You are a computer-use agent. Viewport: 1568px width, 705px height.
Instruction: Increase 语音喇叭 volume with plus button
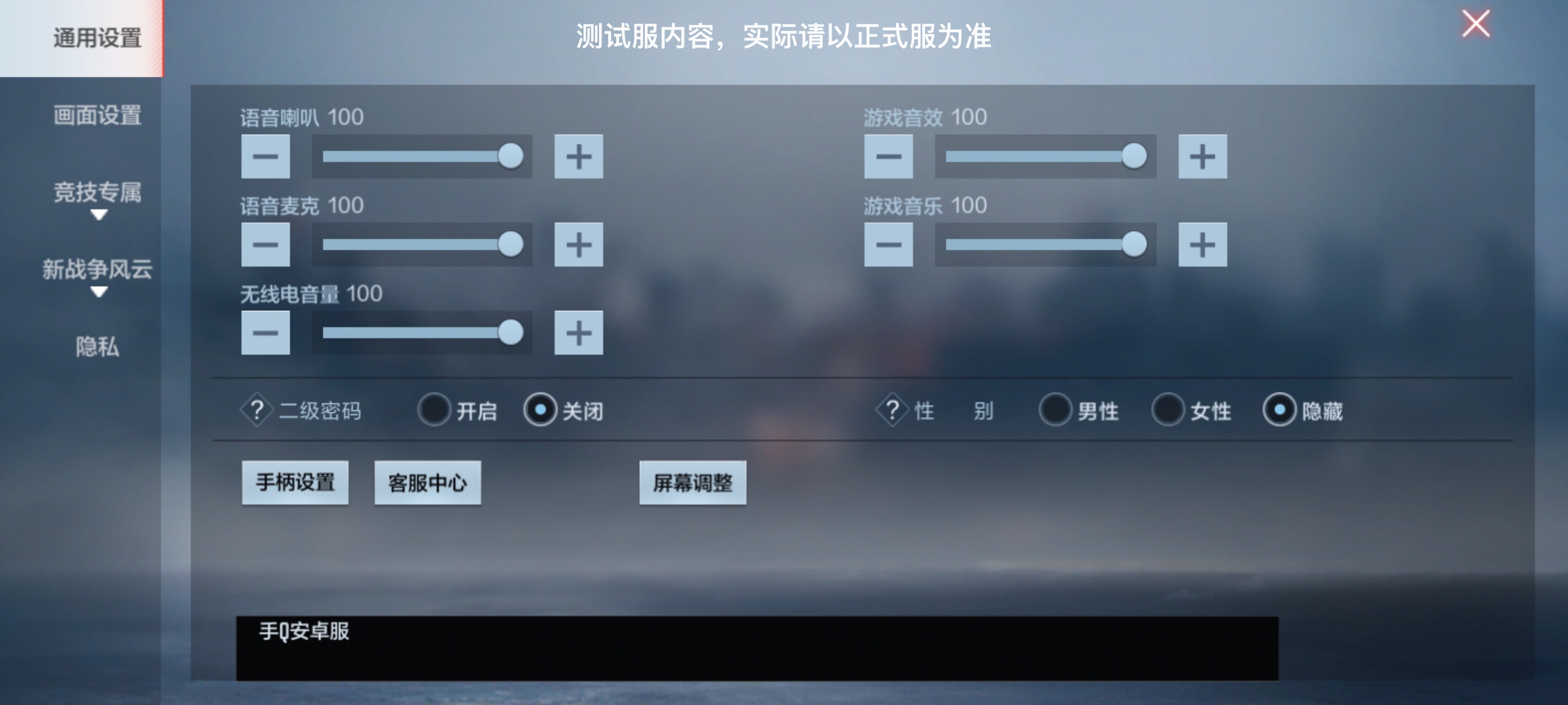[x=578, y=157]
